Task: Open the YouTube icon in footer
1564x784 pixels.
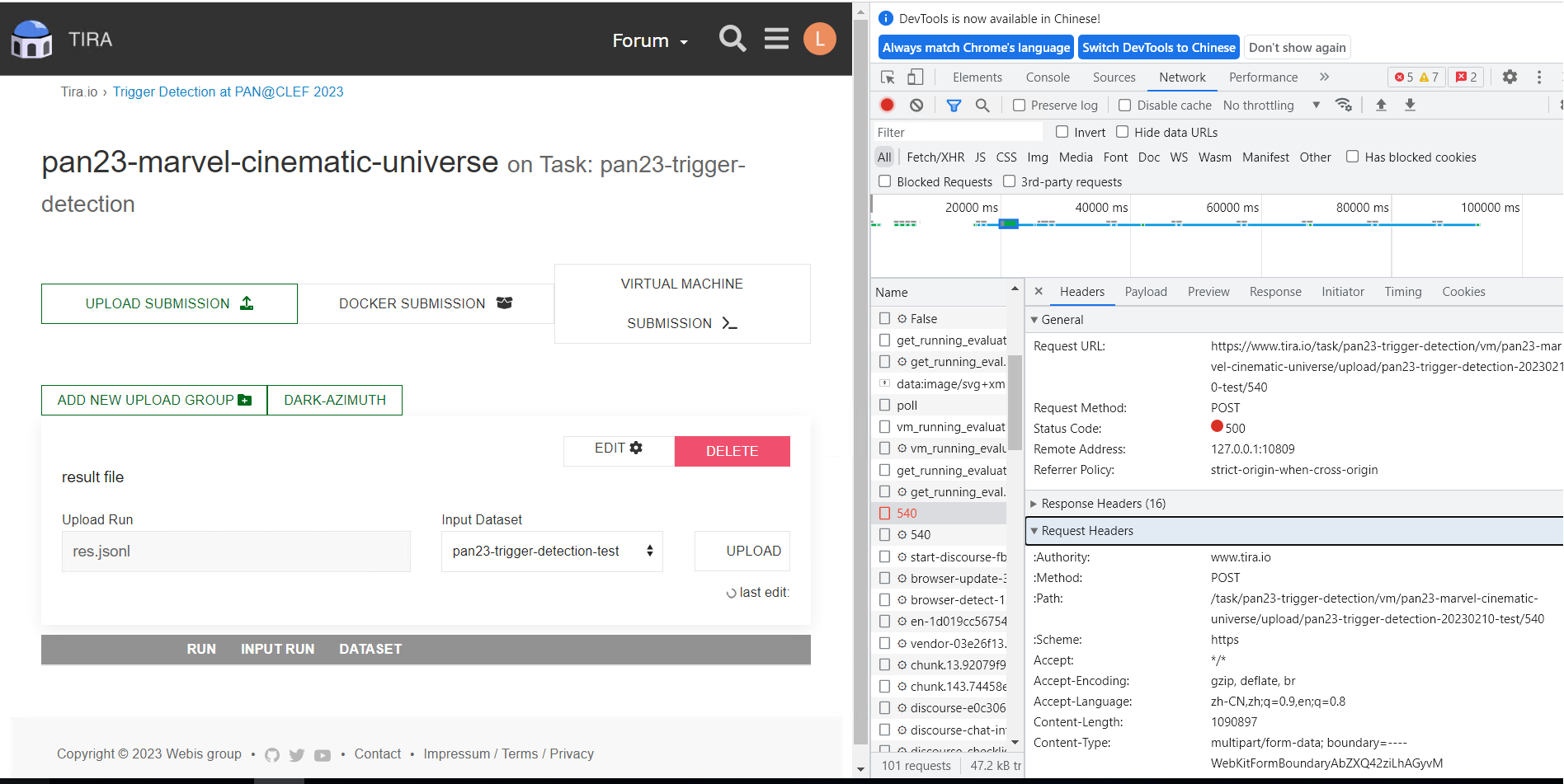Action: pyautogui.click(x=323, y=754)
